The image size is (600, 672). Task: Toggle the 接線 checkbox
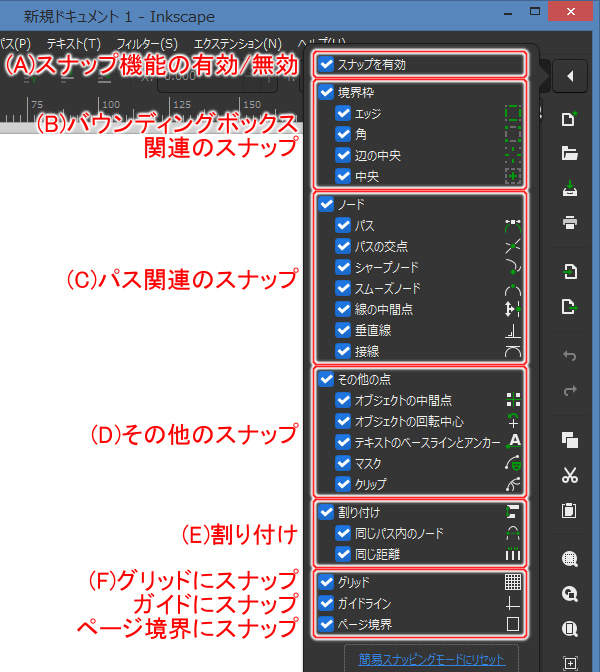[343, 351]
